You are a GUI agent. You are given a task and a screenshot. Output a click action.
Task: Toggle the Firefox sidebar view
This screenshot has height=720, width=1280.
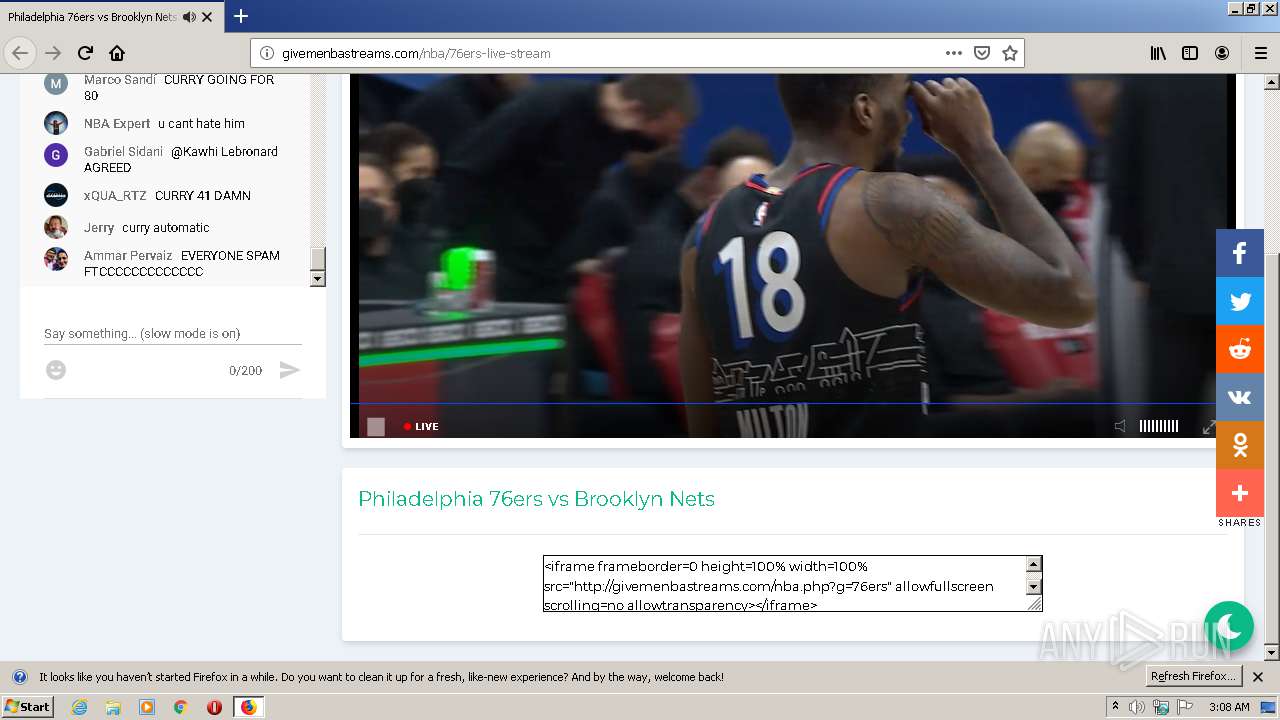1190,53
